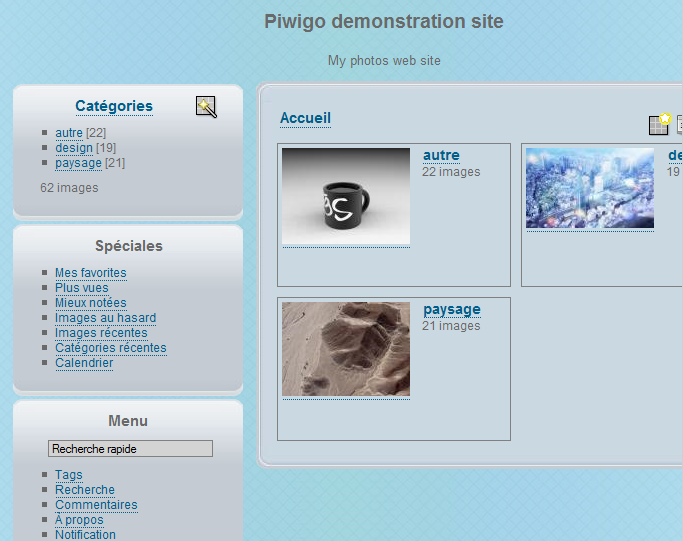Show Plus vues images
This screenshot has height=541, width=683.
coord(82,288)
